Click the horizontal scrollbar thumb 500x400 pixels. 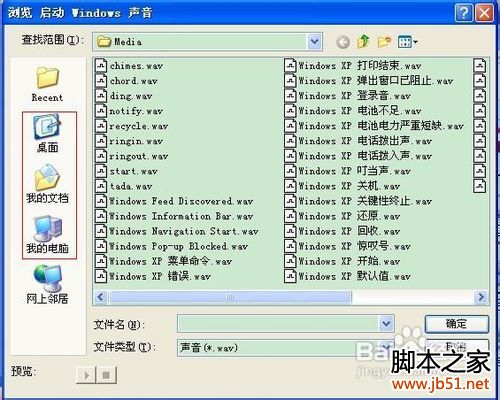click(230, 297)
